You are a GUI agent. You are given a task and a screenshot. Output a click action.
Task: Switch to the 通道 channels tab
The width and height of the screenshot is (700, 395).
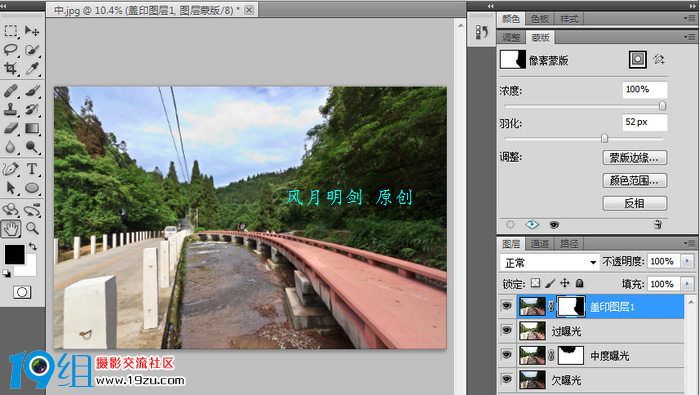point(539,244)
